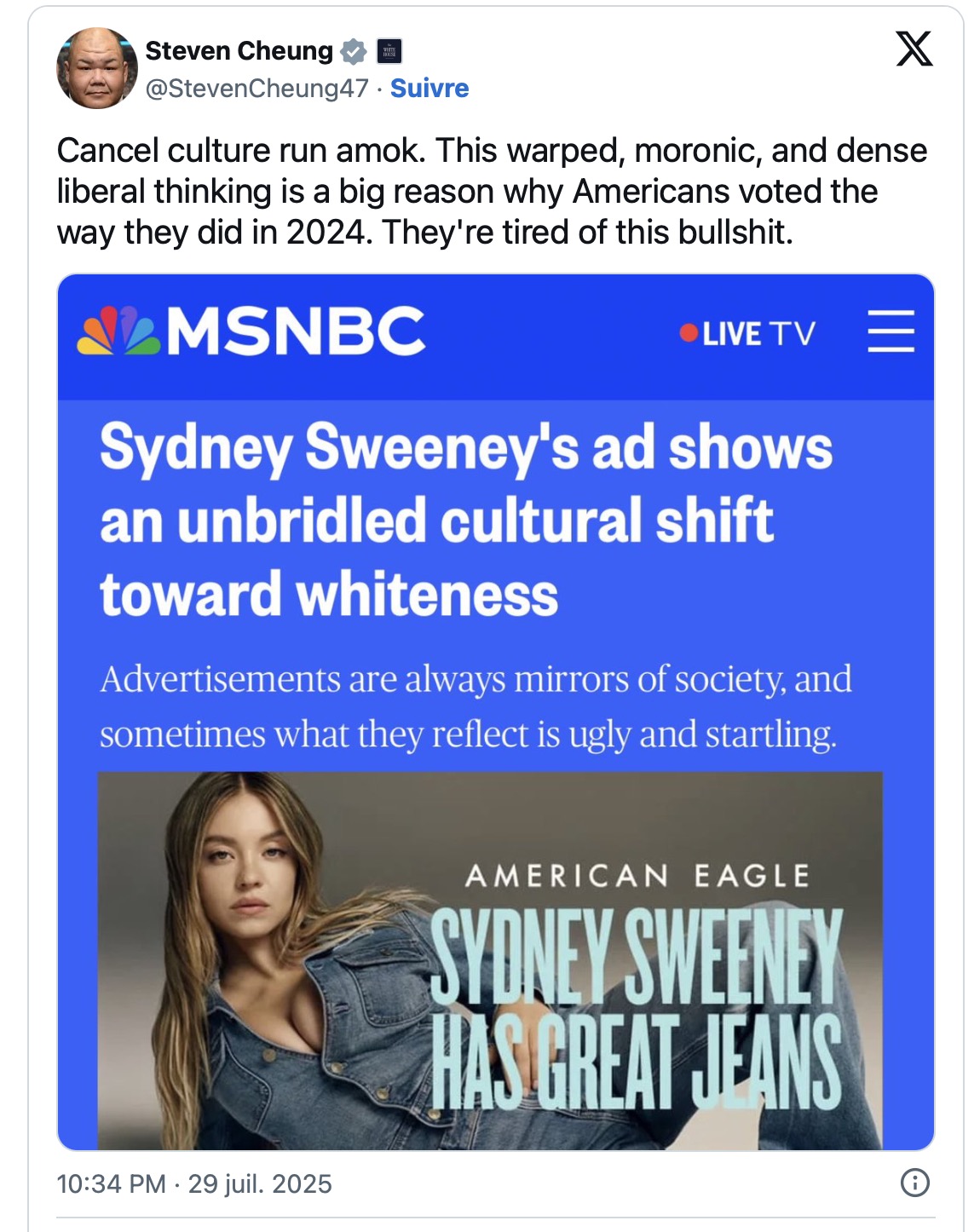Open the @StevenCheung47 handle
This screenshot has height=1232, width=980.
click(257, 89)
